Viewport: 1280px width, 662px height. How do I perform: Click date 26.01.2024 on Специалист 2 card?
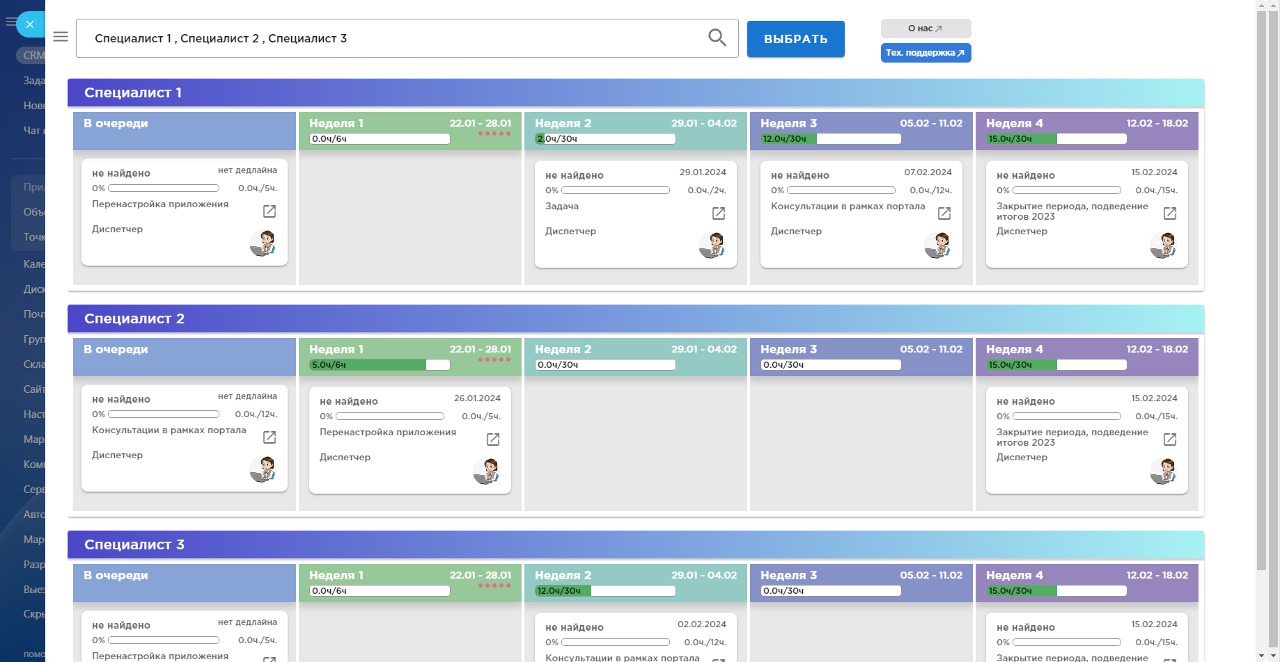(x=478, y=398)
